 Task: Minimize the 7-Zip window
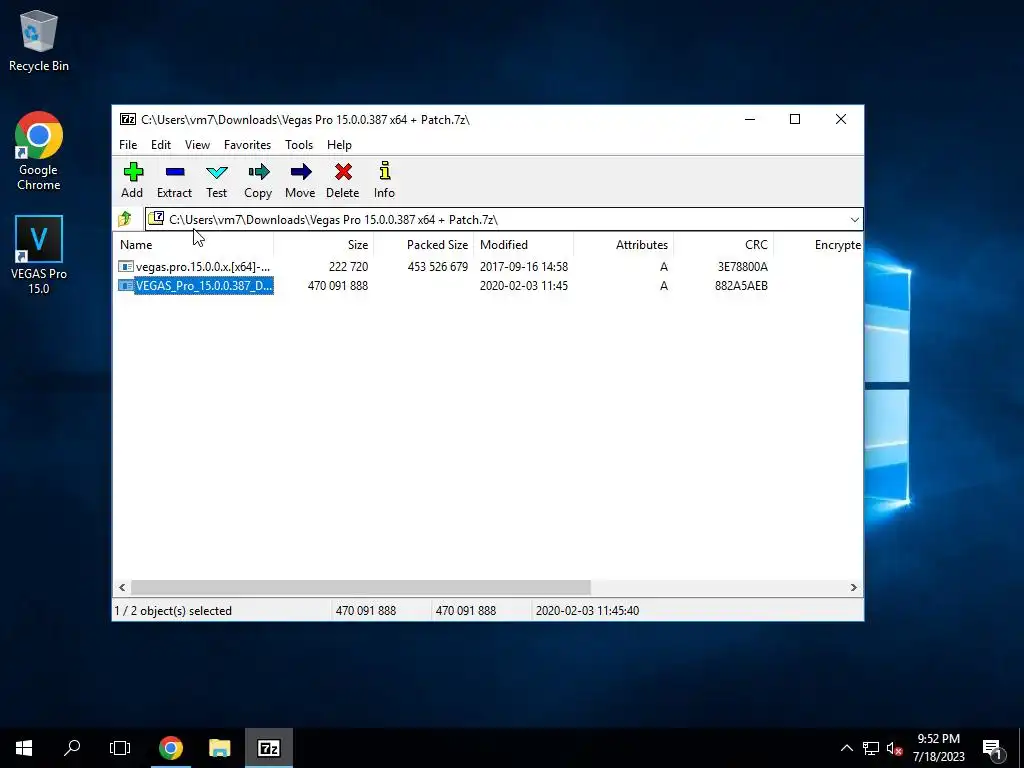(750, 120)
